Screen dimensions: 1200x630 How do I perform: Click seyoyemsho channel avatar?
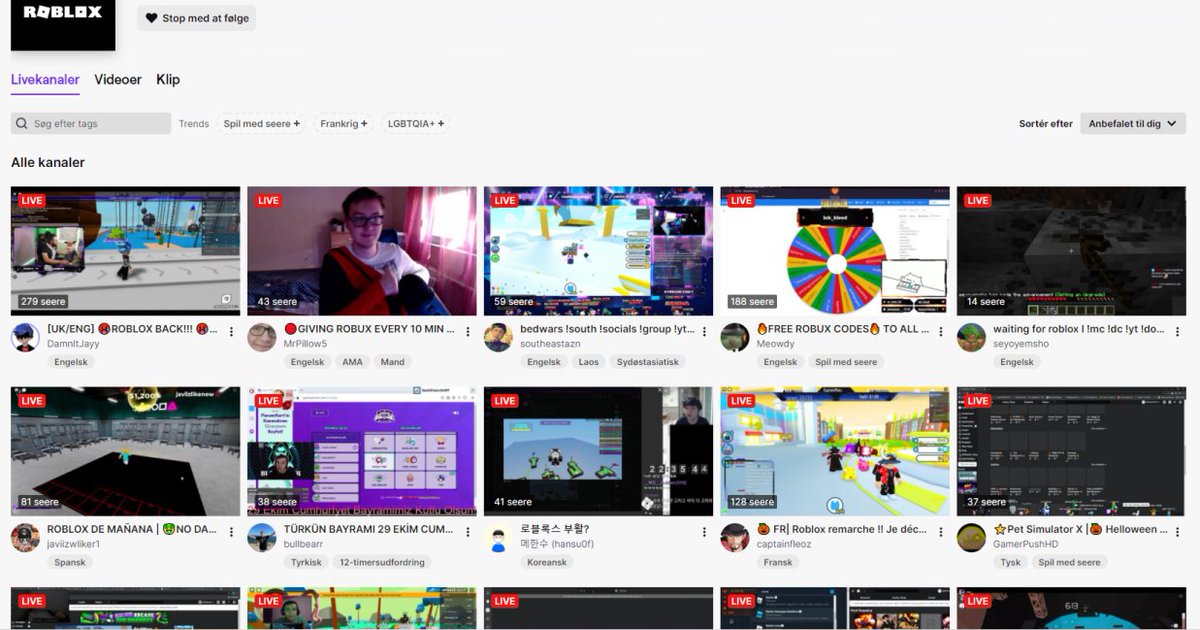point(971,337)
